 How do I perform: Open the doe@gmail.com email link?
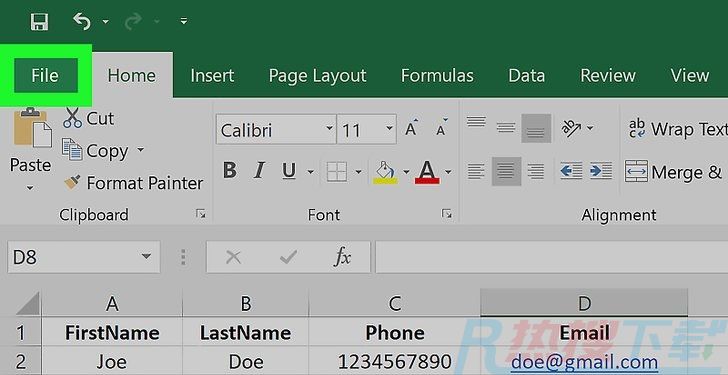pyautogui.click(x=584, y=361)
